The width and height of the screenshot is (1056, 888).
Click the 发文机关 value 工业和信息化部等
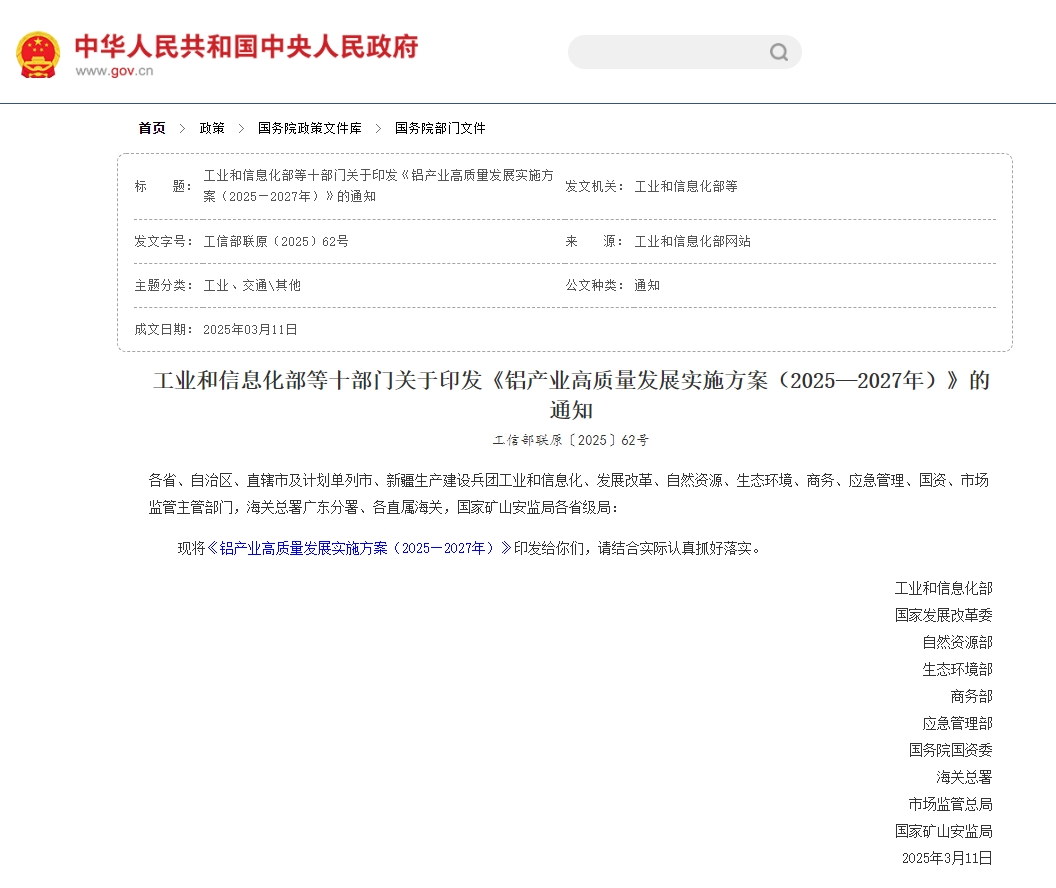click(x=685, y=185)
